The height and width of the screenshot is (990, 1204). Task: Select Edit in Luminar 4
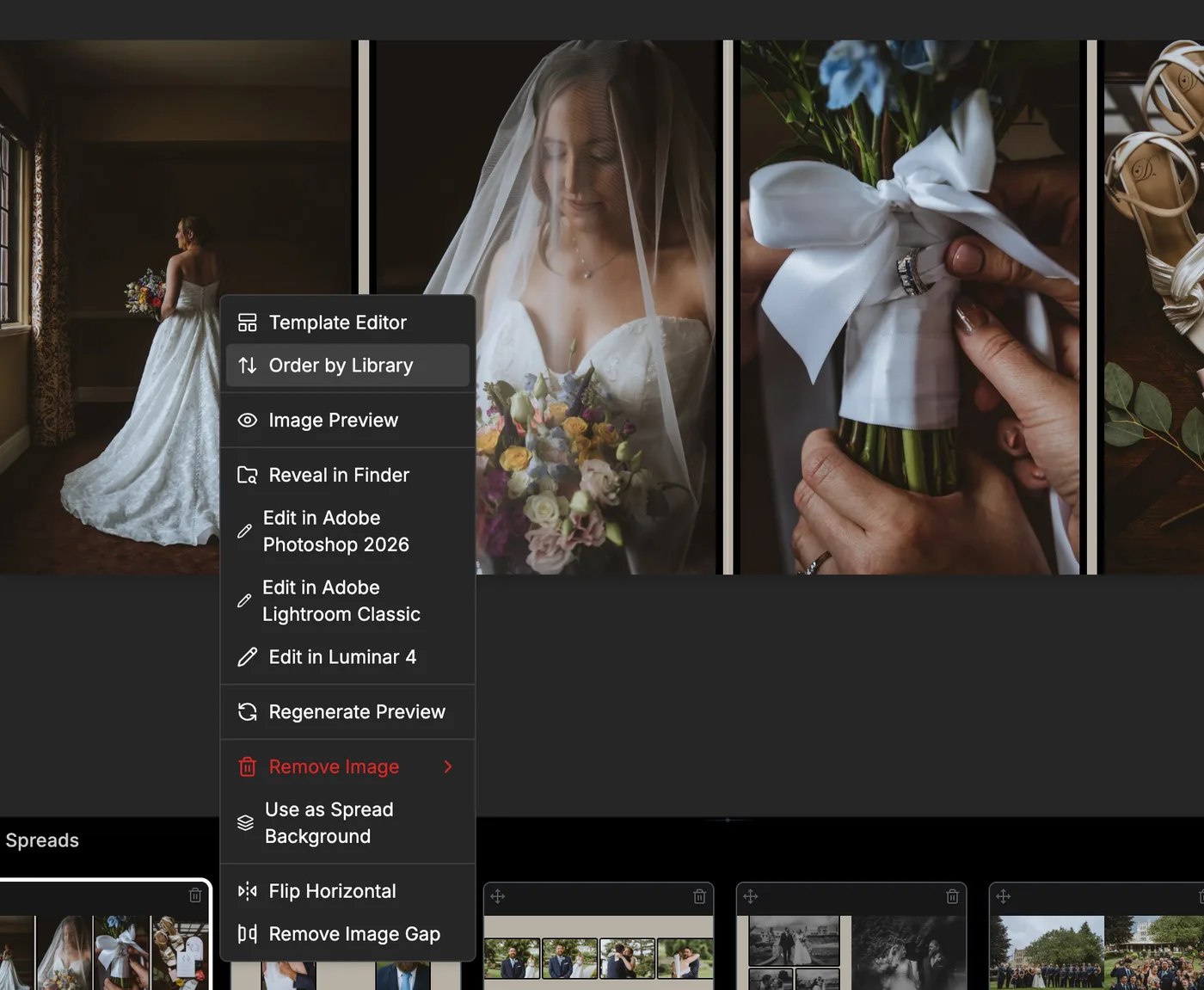click(x=347, y=657)
